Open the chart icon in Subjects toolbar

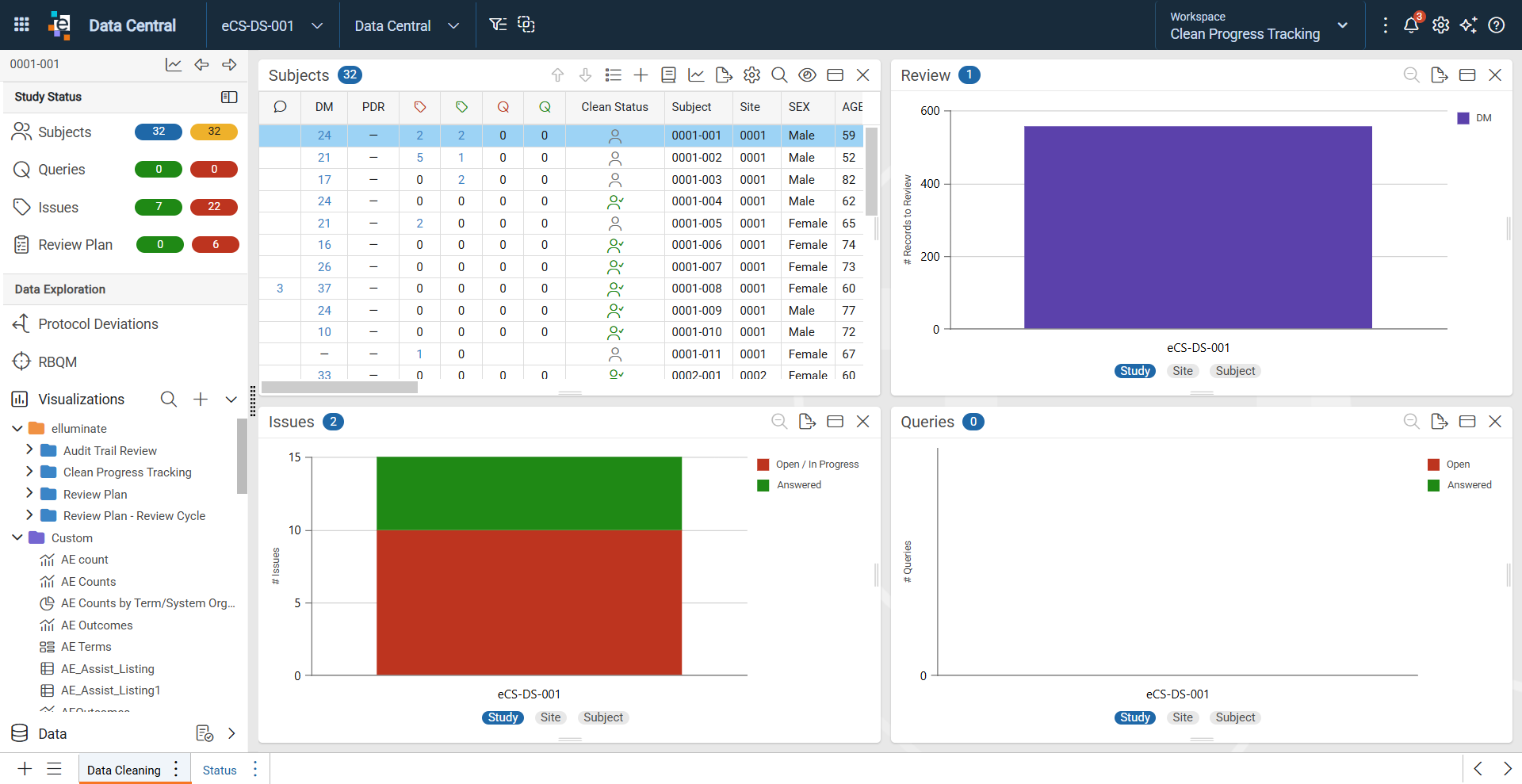[696, 75]
